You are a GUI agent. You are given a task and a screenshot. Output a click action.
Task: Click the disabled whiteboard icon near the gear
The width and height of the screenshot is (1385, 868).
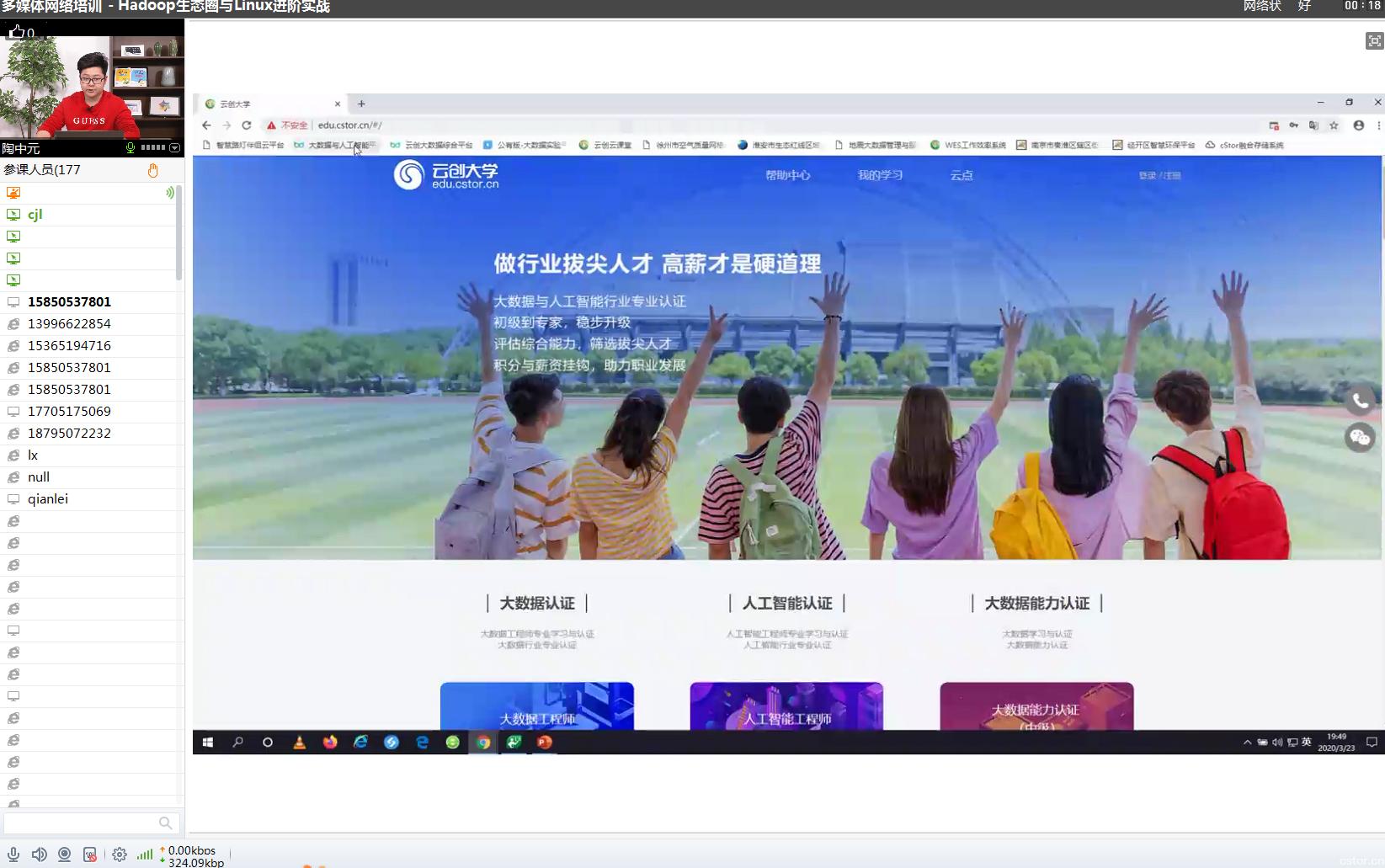coord(90,854)
